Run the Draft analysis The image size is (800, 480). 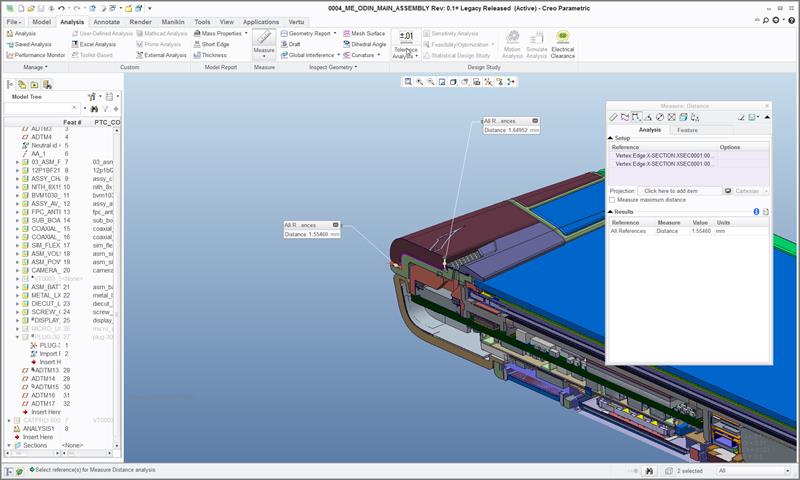tap(290, 44)
